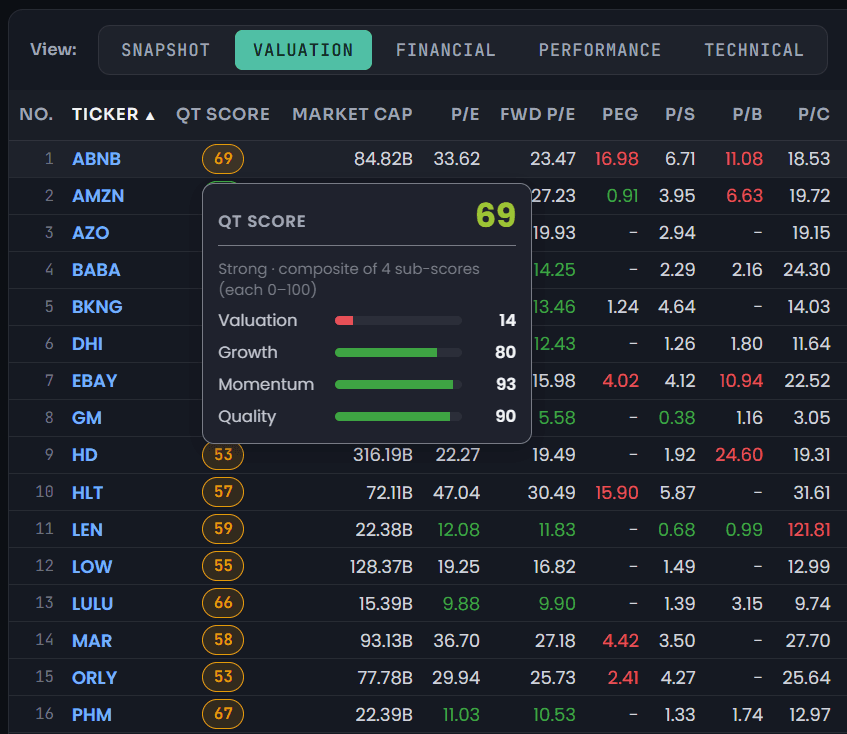
Task: Select the Valuation view tab
Action: click(303, 50)
